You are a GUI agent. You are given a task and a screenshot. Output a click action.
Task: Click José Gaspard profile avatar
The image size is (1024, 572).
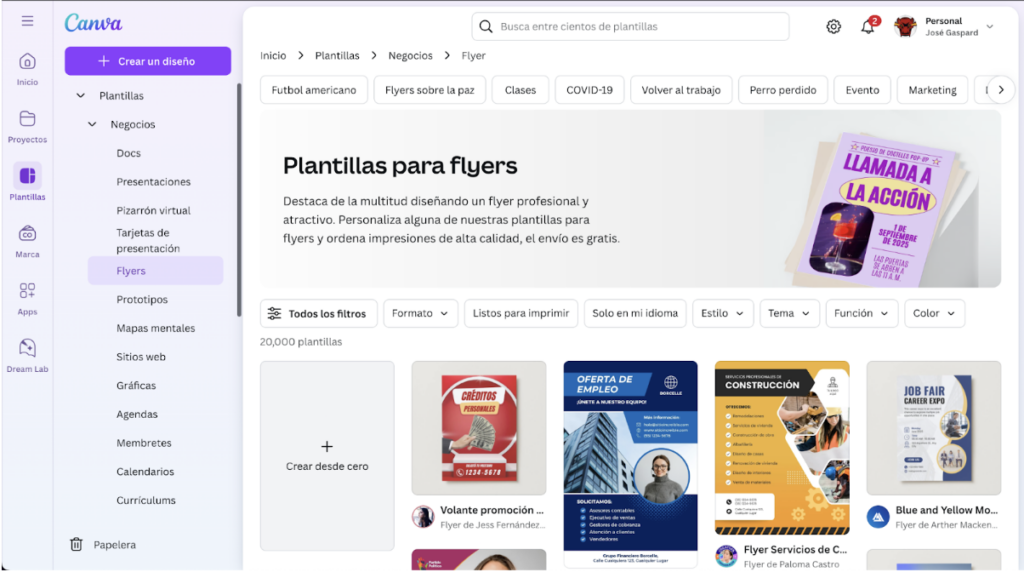pos(905,27)
